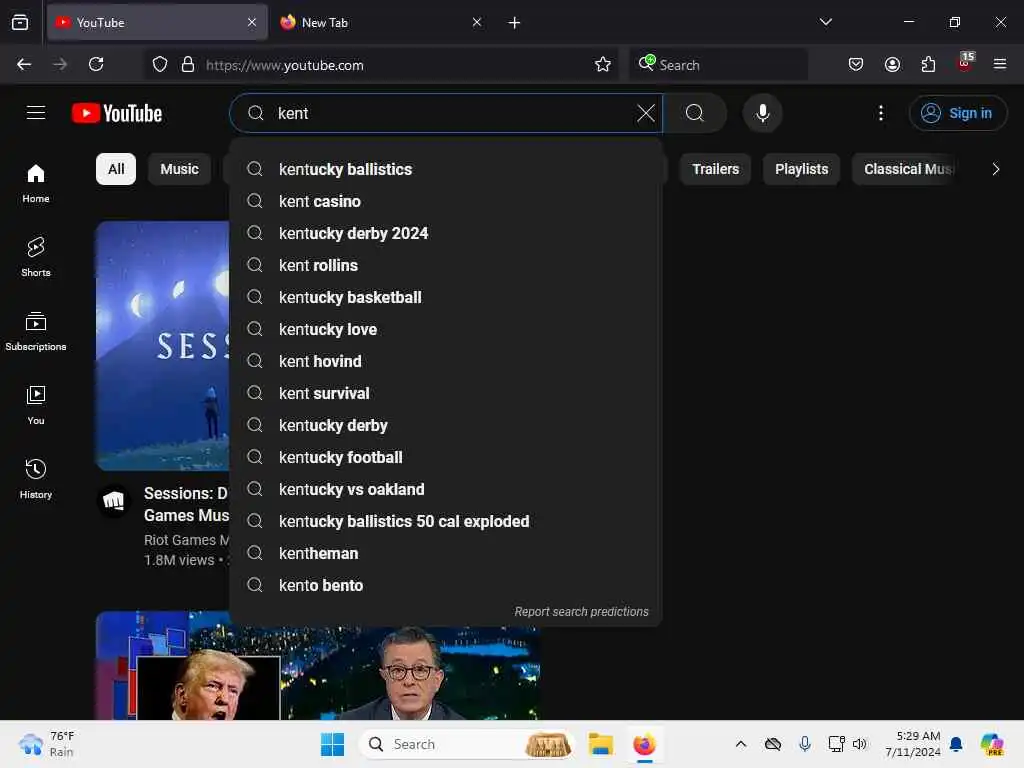Bookmark this page with the star
The height and width of the screenshot is (768, 1024).
tap(602, 64)
